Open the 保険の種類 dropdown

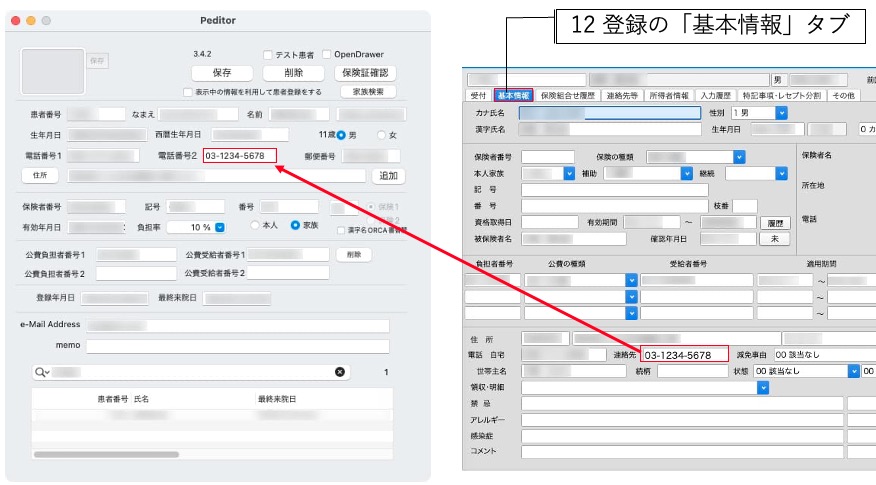(739, 157)
